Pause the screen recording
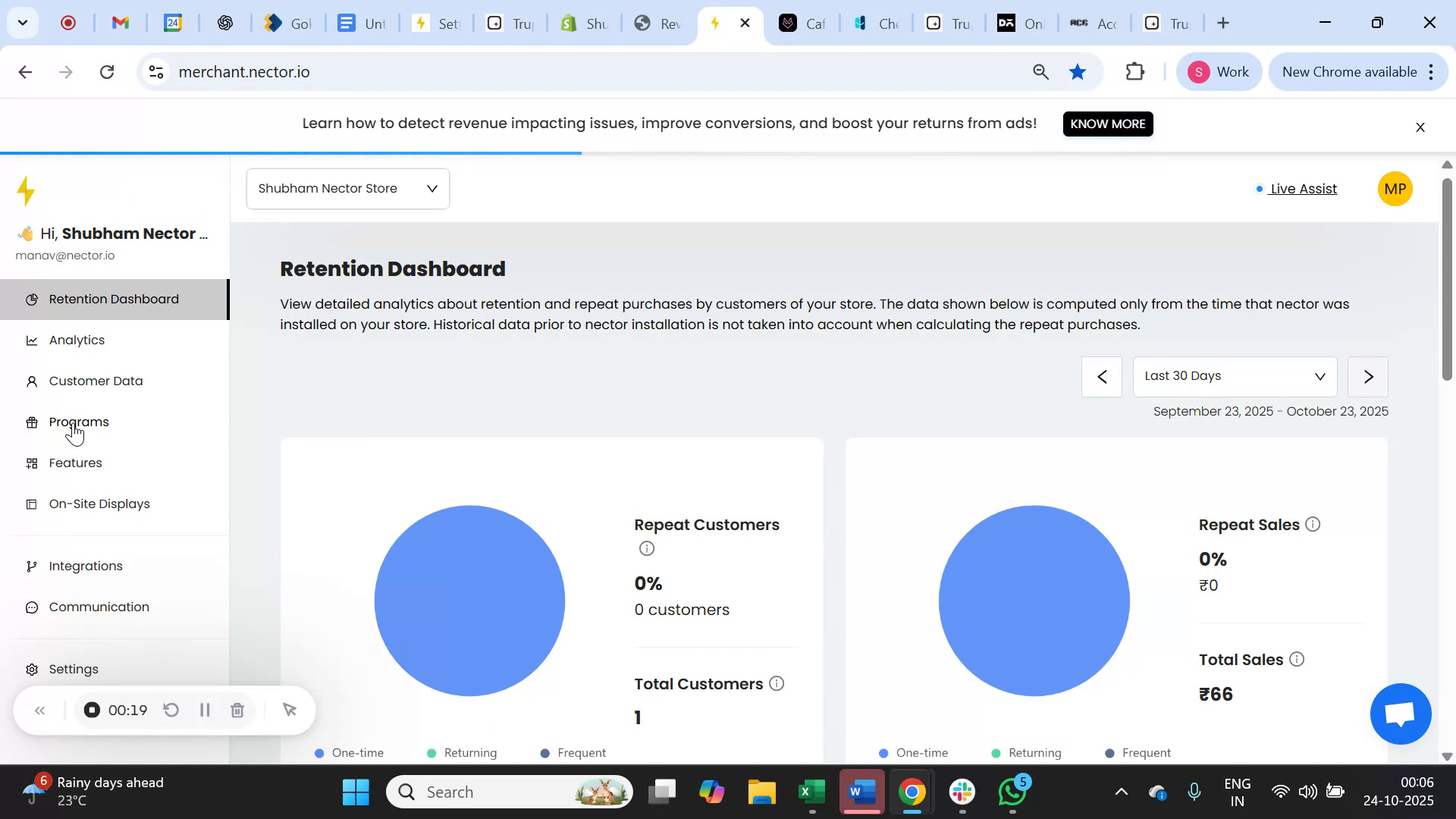This screenshot has width=1456, height=819. click(204, 710)
